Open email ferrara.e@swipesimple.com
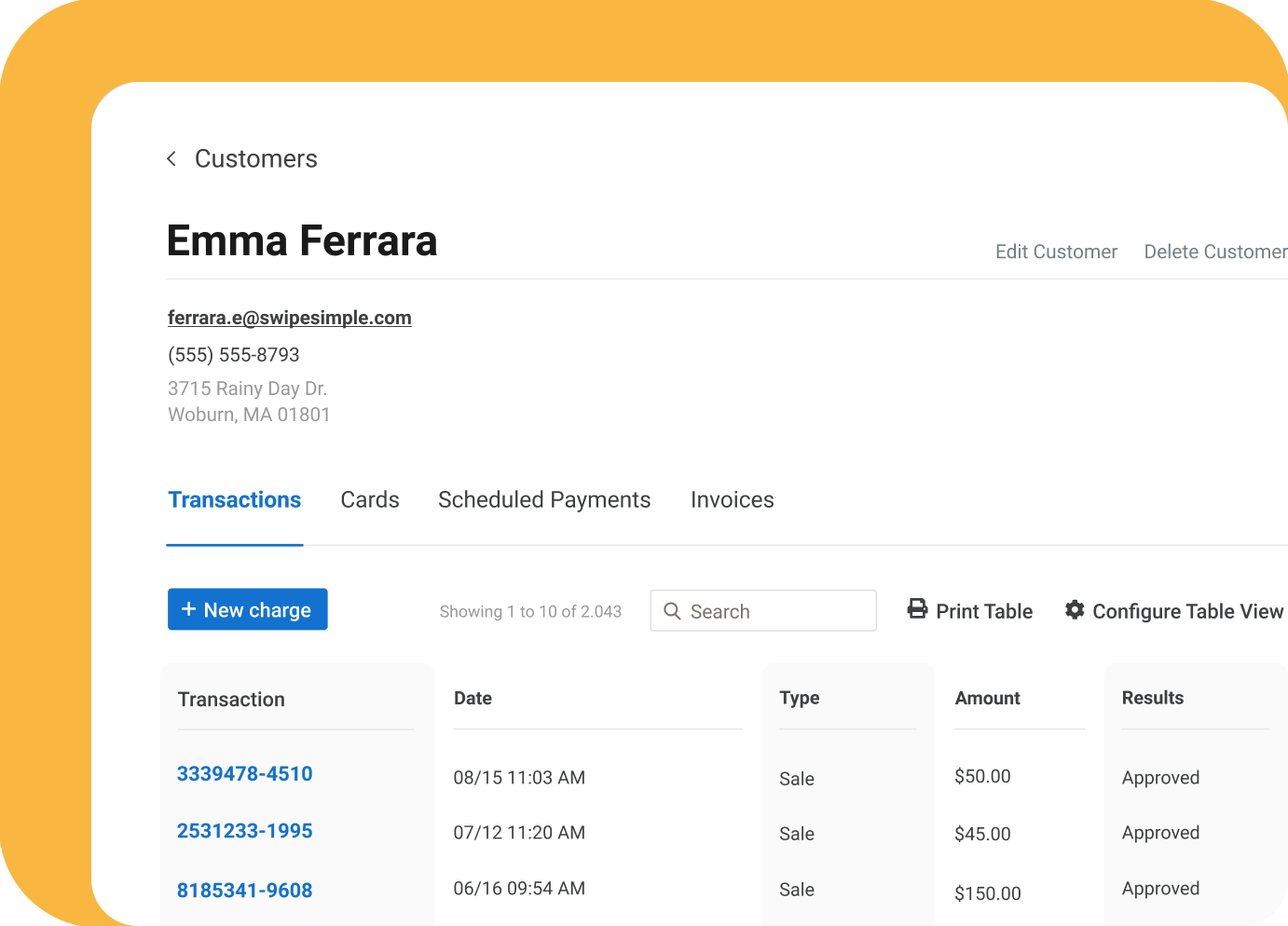1288x926 pixels. point(290,318)
